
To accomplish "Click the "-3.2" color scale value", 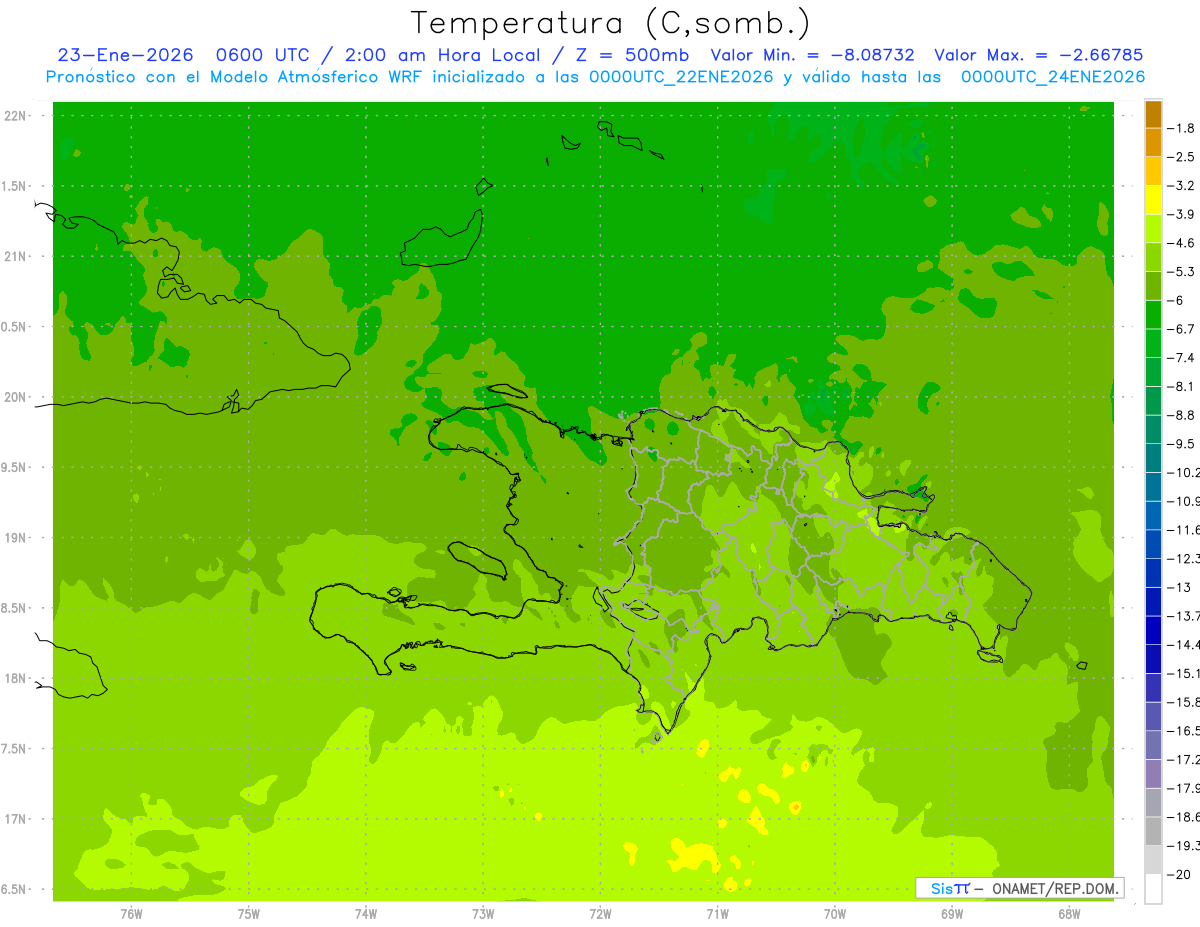I will (1183, 186).
